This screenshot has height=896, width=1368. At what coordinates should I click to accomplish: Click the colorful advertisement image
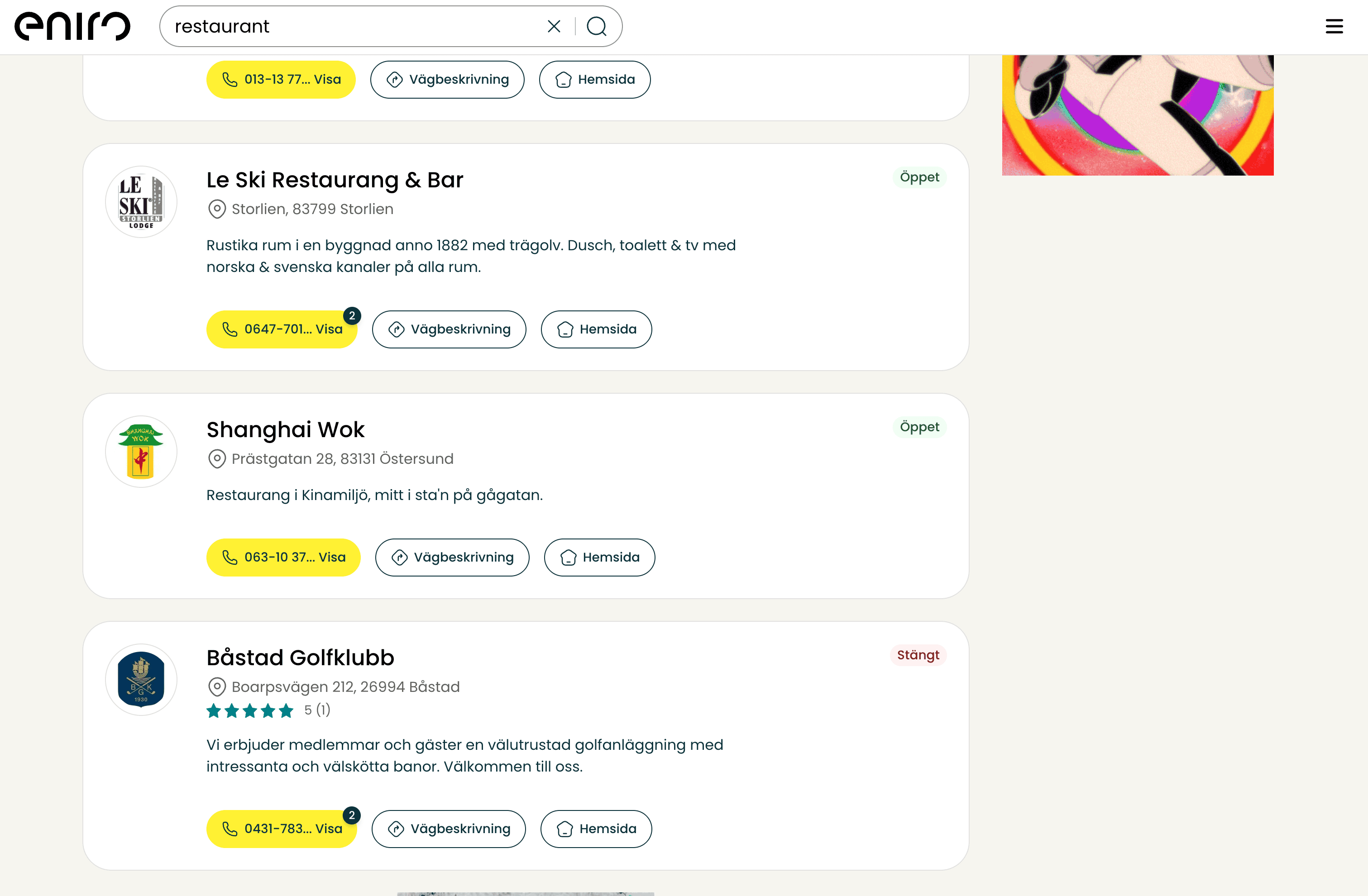pyautogui.click(x=1138, y=115)
